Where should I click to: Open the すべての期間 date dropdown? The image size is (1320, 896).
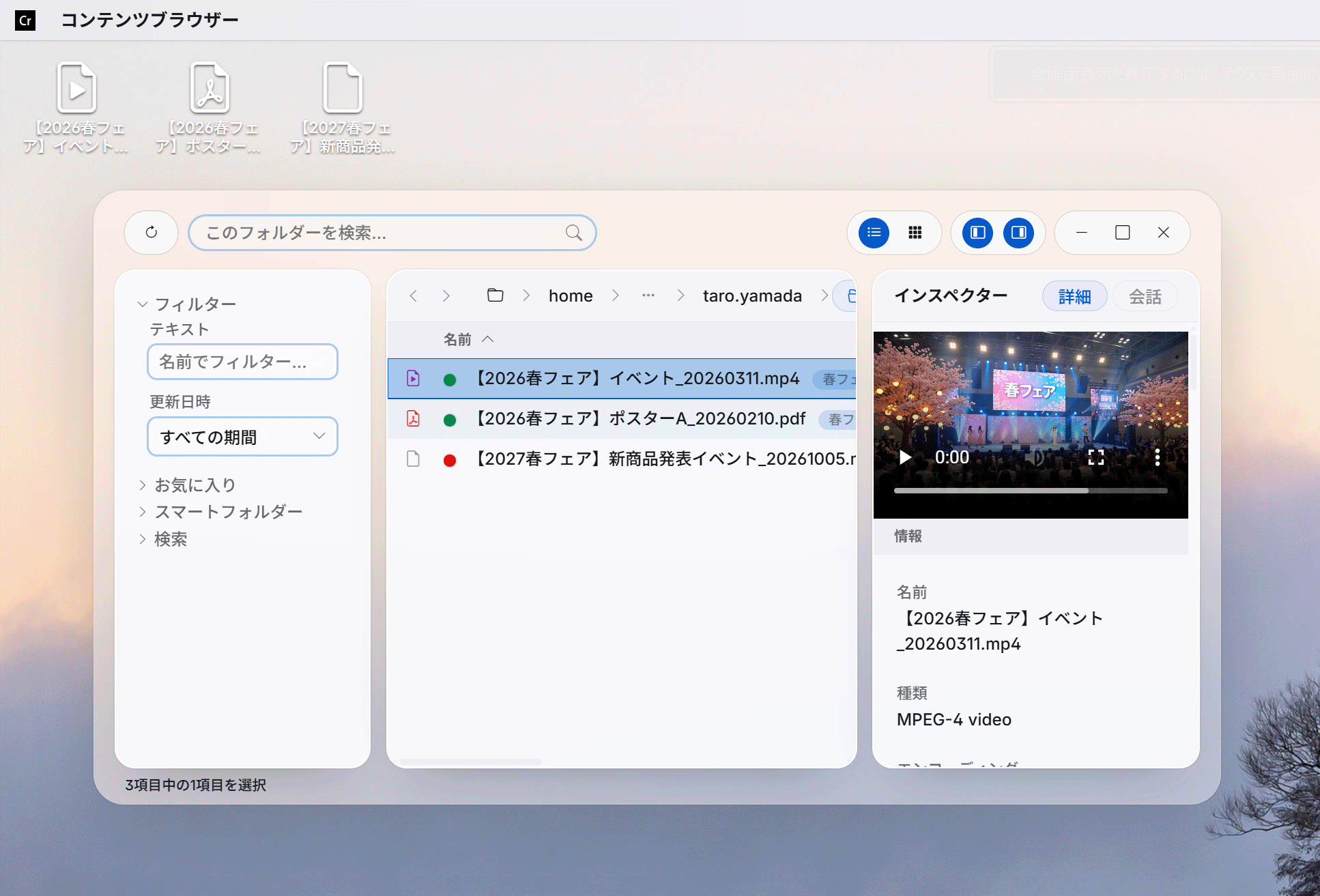(242, 436)
